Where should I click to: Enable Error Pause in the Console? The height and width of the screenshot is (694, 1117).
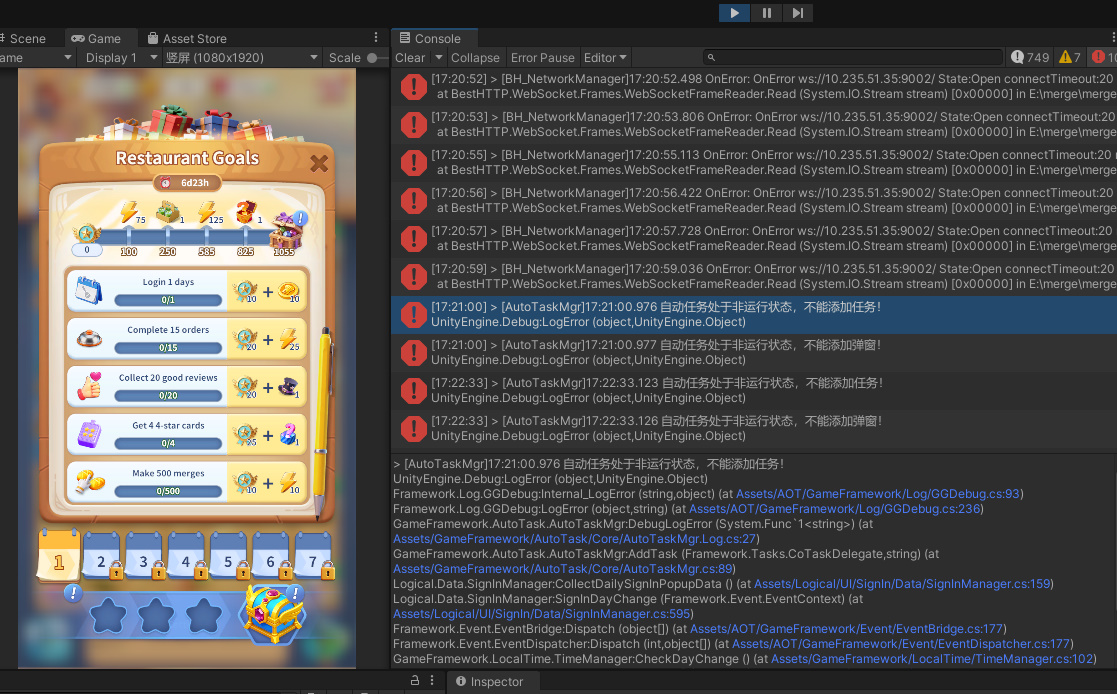[542, 57]
